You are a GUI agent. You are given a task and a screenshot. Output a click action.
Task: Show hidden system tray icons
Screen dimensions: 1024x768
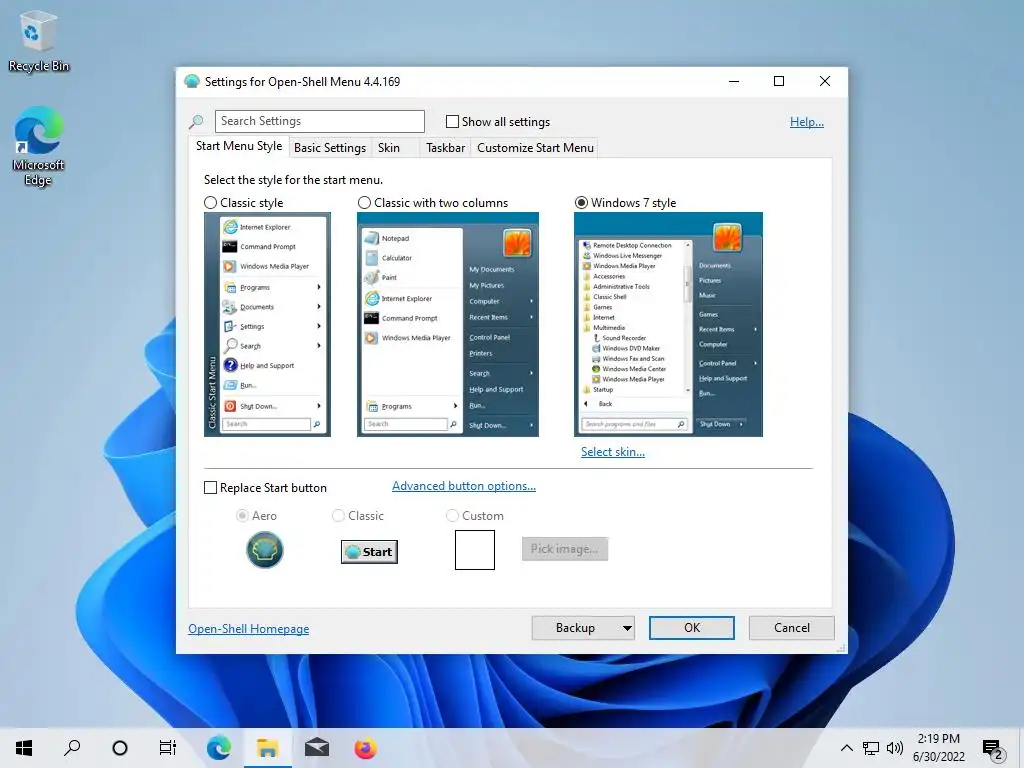point(846,748)
